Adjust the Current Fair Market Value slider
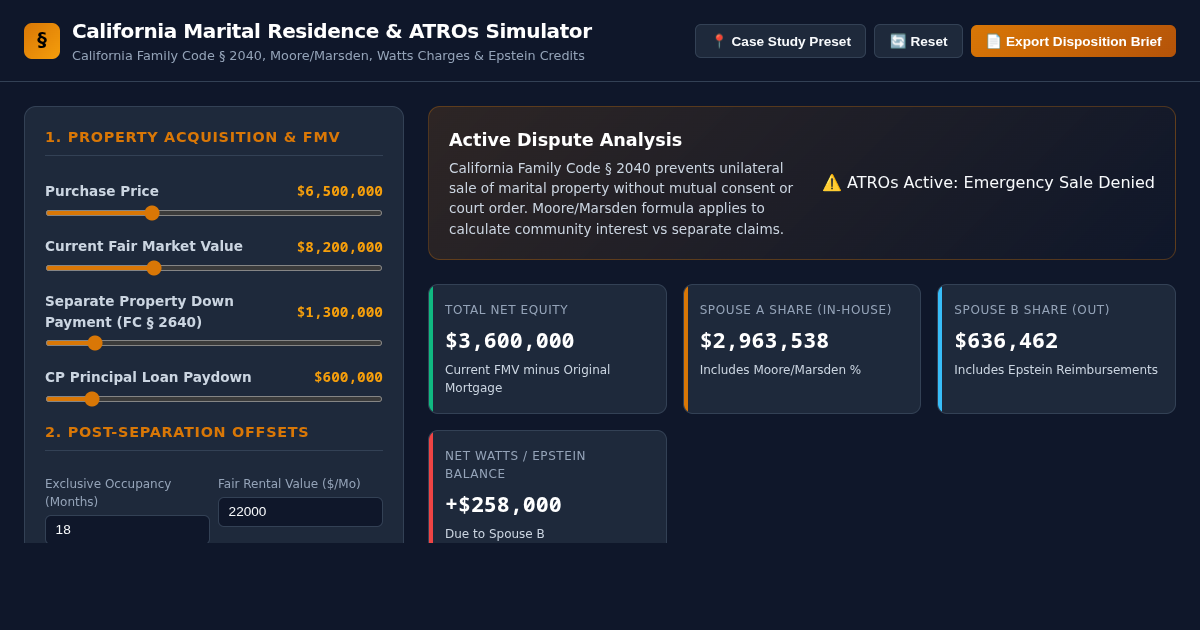The image size is (1200, 630). [214, 268]
